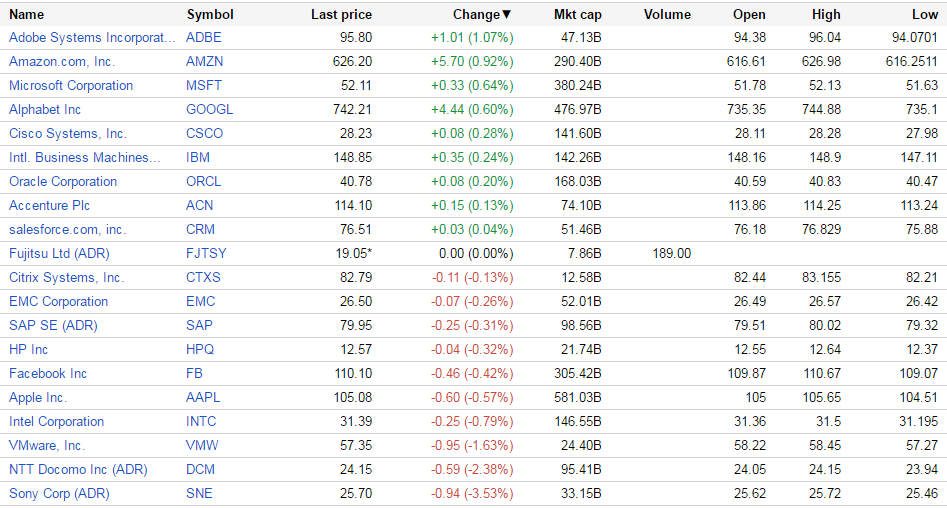Open Intl. Business Machines link
Screen dimensions: 947x508
(84, 157)
